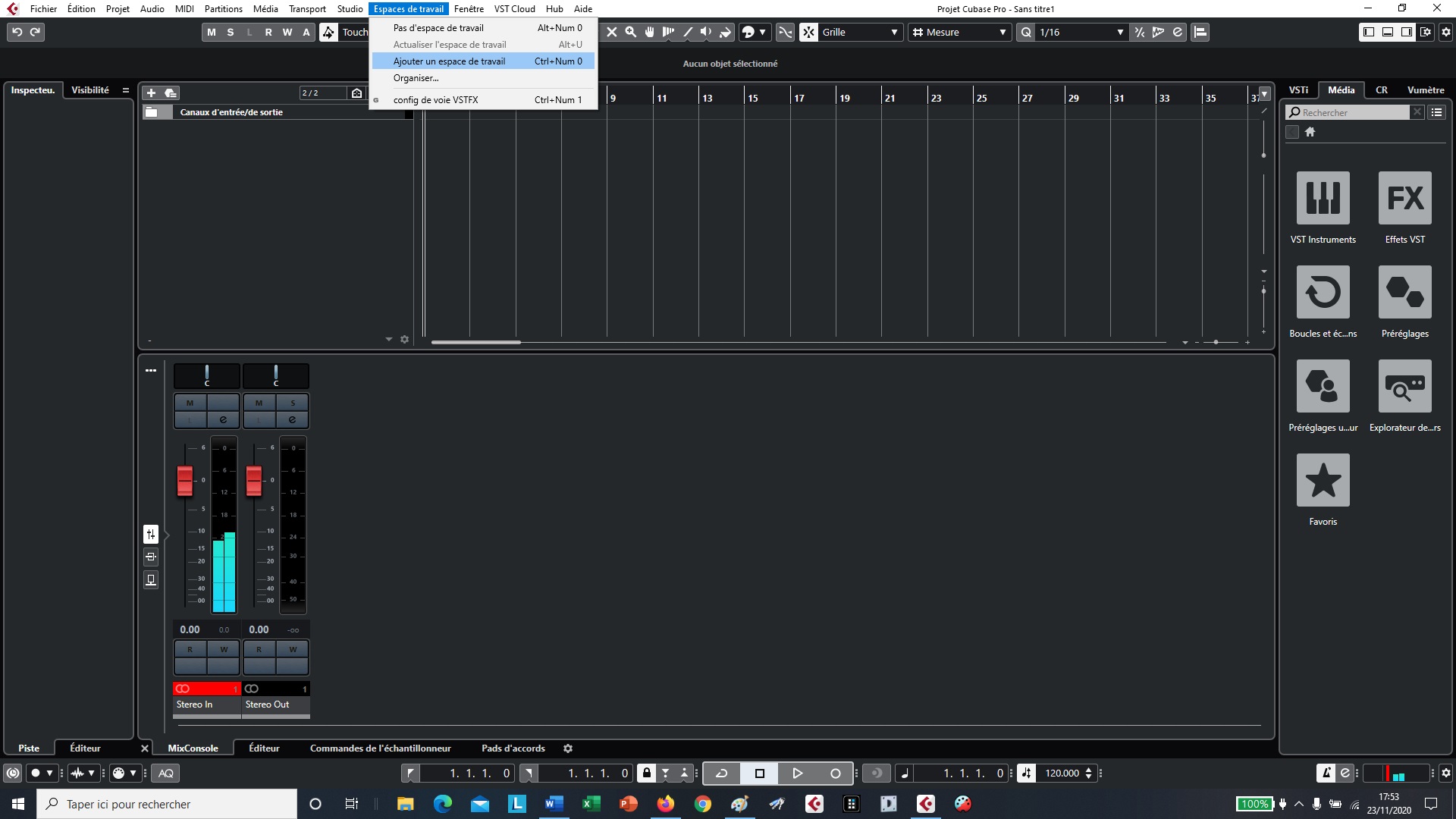Expand the 1/16 quantize preset dropdown
The width and height of the screenshot is (1456, 819).
[1119, 32]
